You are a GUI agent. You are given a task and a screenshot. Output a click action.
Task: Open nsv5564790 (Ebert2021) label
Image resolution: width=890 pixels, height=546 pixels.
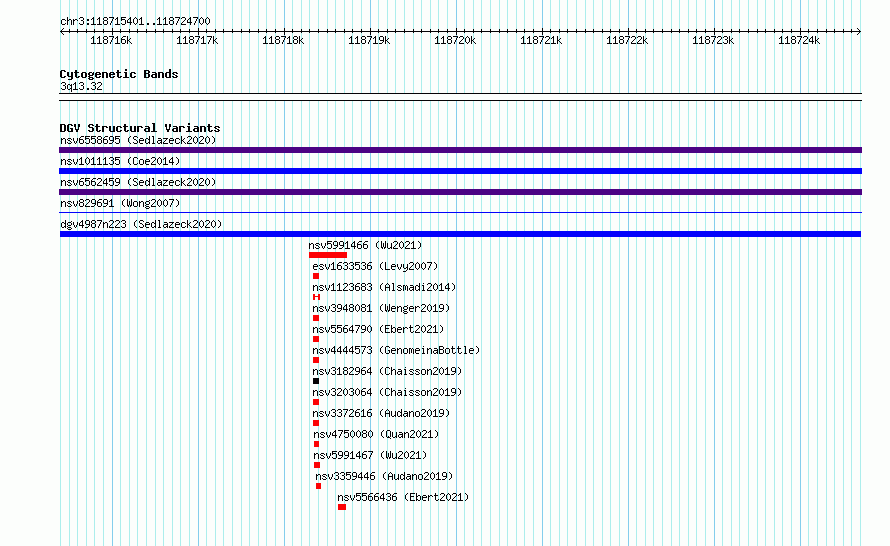coord(378,329)
